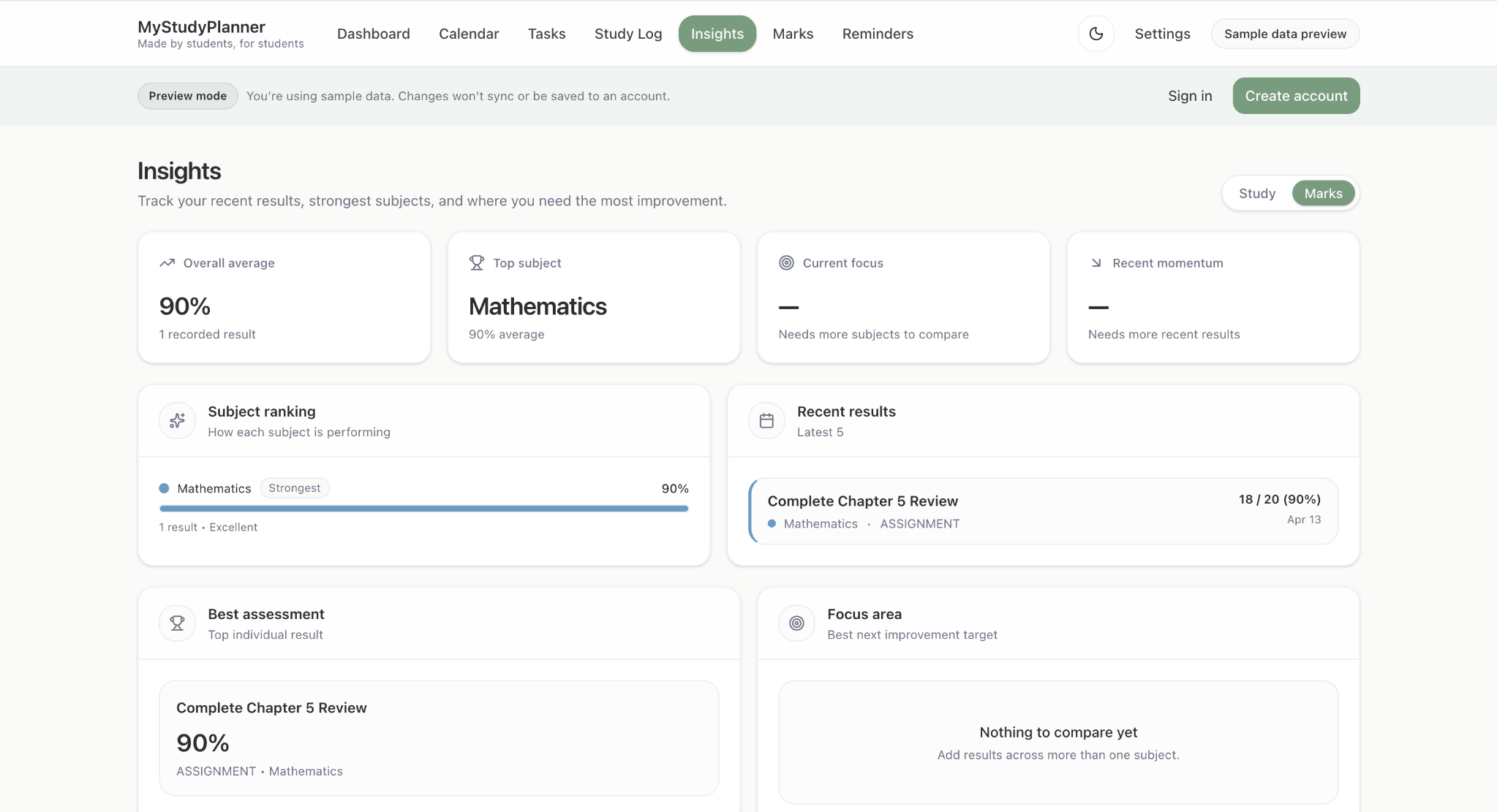
Task: Click the Sign in link
Action: pyautogui.click(x=1189, y=96)
